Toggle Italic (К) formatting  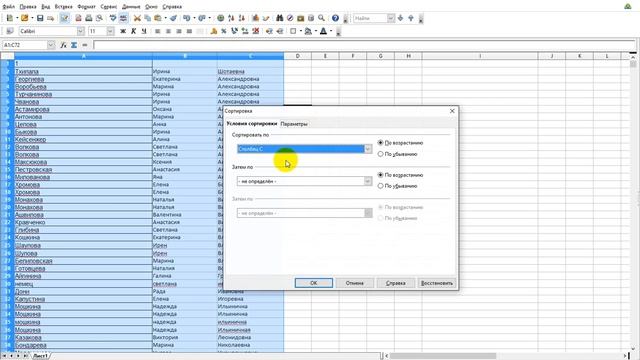pos(133,31)
